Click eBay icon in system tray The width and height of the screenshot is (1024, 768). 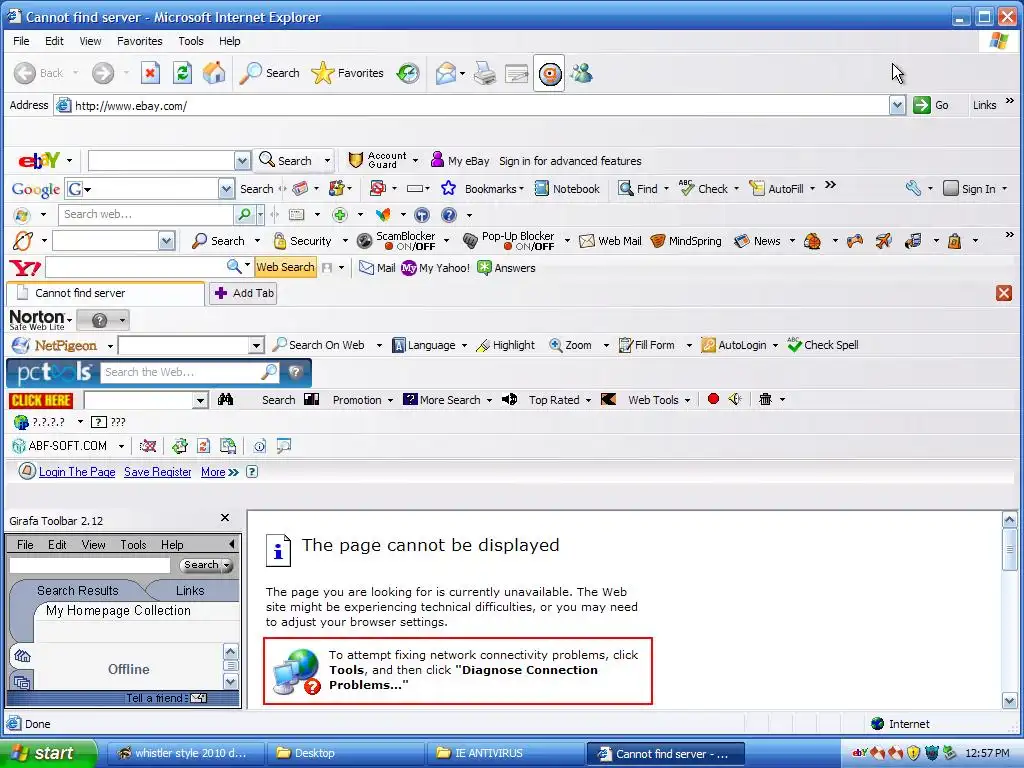(x=859, y=753)
